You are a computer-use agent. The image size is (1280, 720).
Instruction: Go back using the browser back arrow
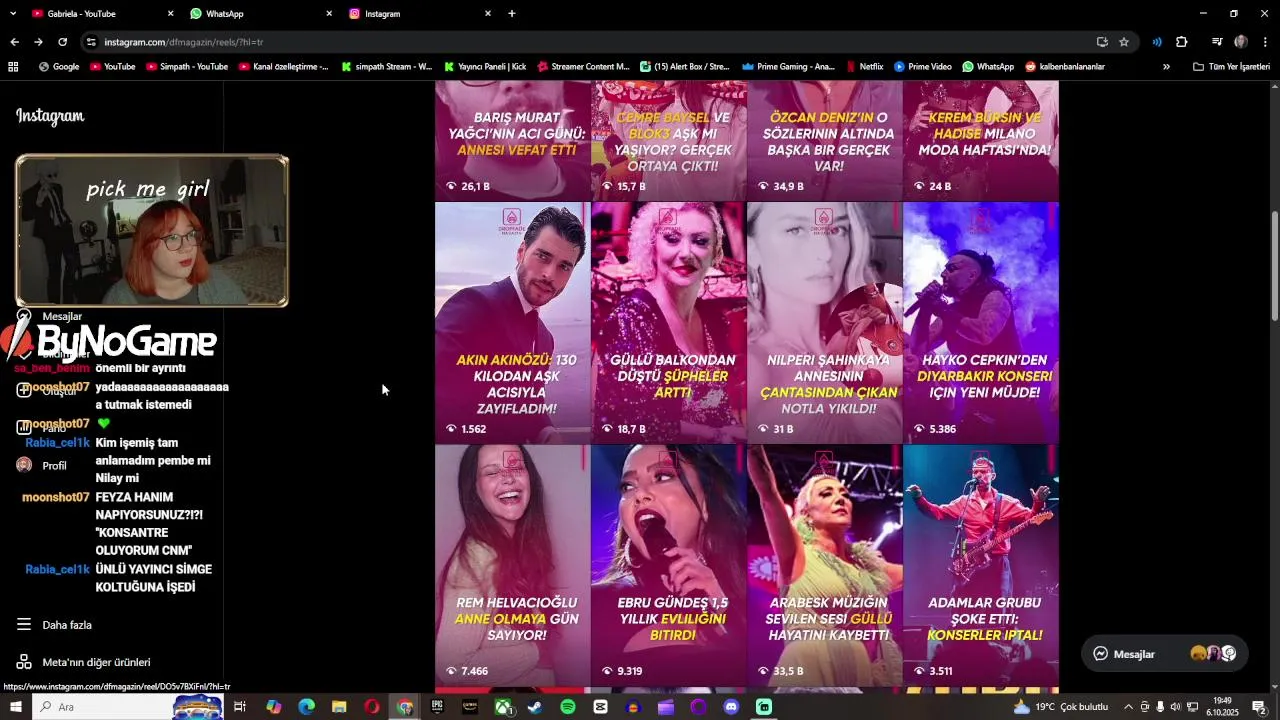click(14, 42)
